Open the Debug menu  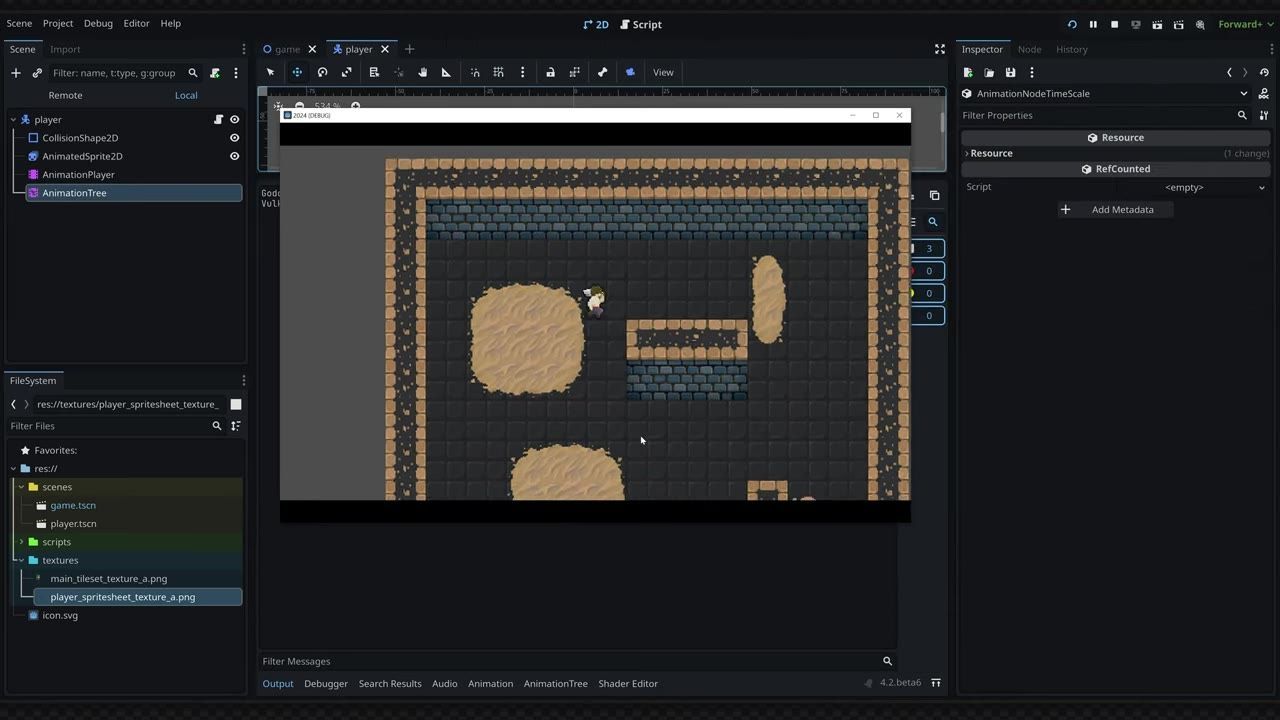(98, 23)
